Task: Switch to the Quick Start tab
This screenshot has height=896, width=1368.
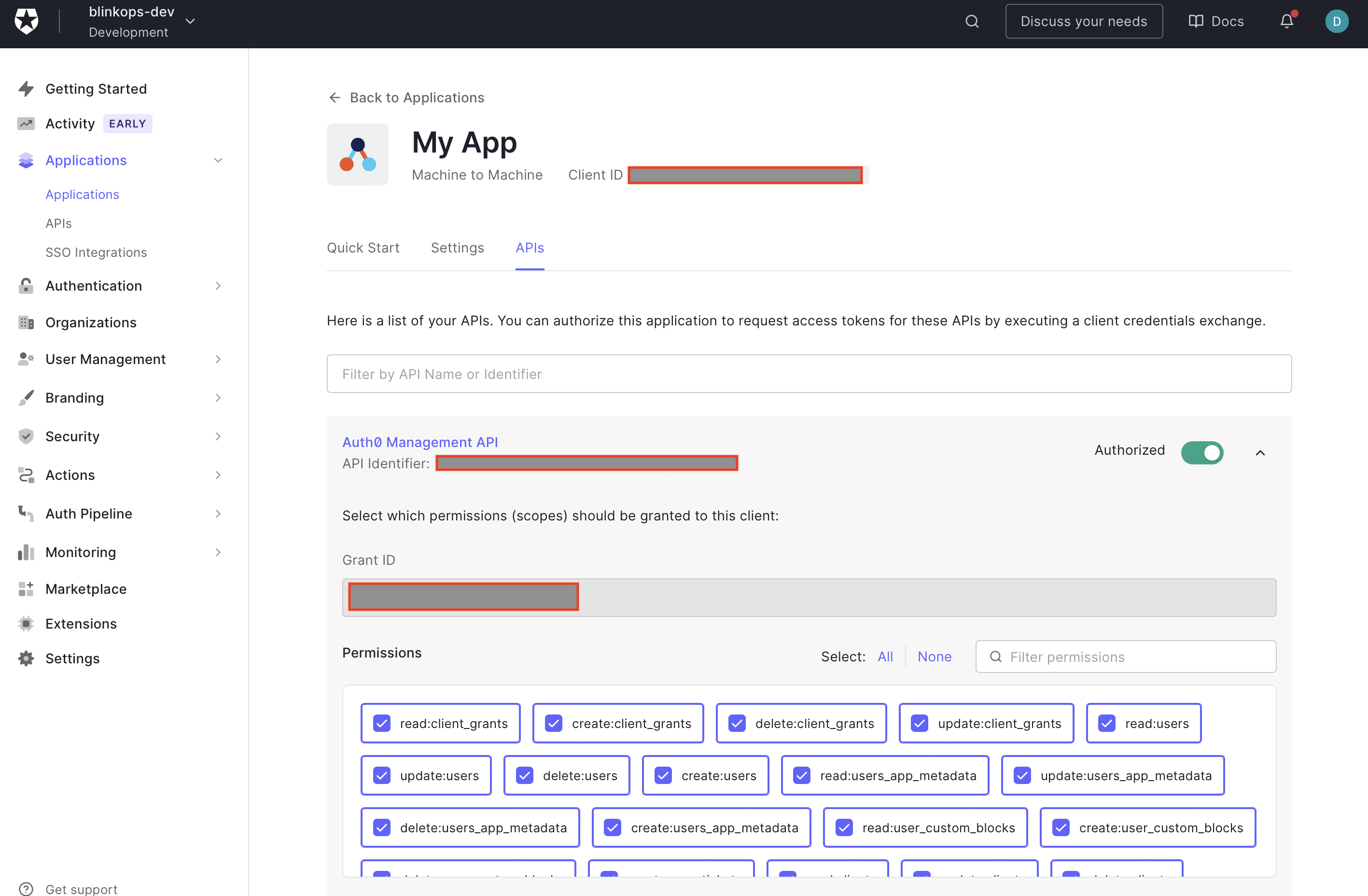Action: (363, 248)
